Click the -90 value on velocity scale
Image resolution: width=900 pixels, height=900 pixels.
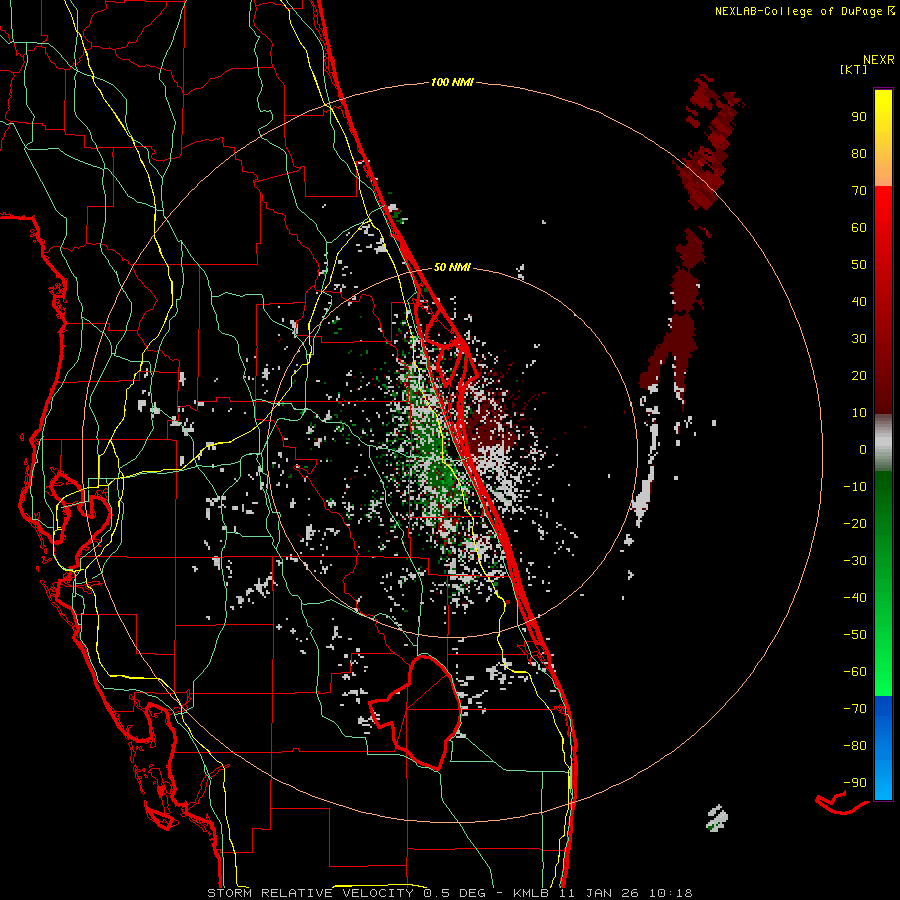pos(855,783)
